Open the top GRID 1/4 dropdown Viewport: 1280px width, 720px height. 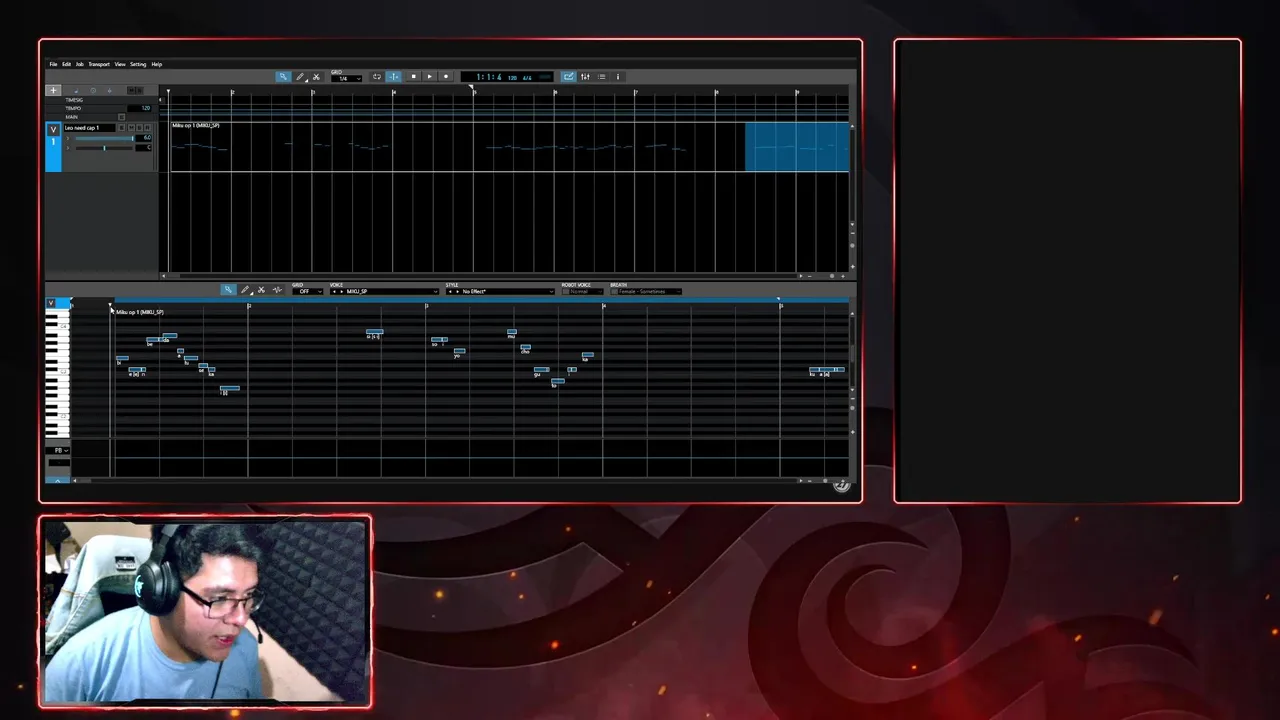(346, 79)
